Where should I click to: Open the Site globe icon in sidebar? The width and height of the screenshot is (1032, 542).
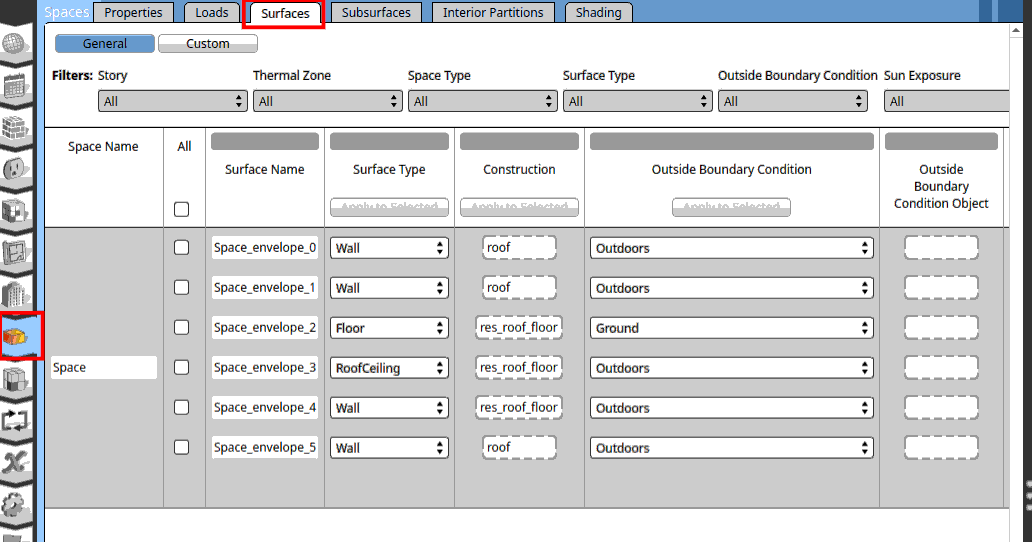point(15,45)
